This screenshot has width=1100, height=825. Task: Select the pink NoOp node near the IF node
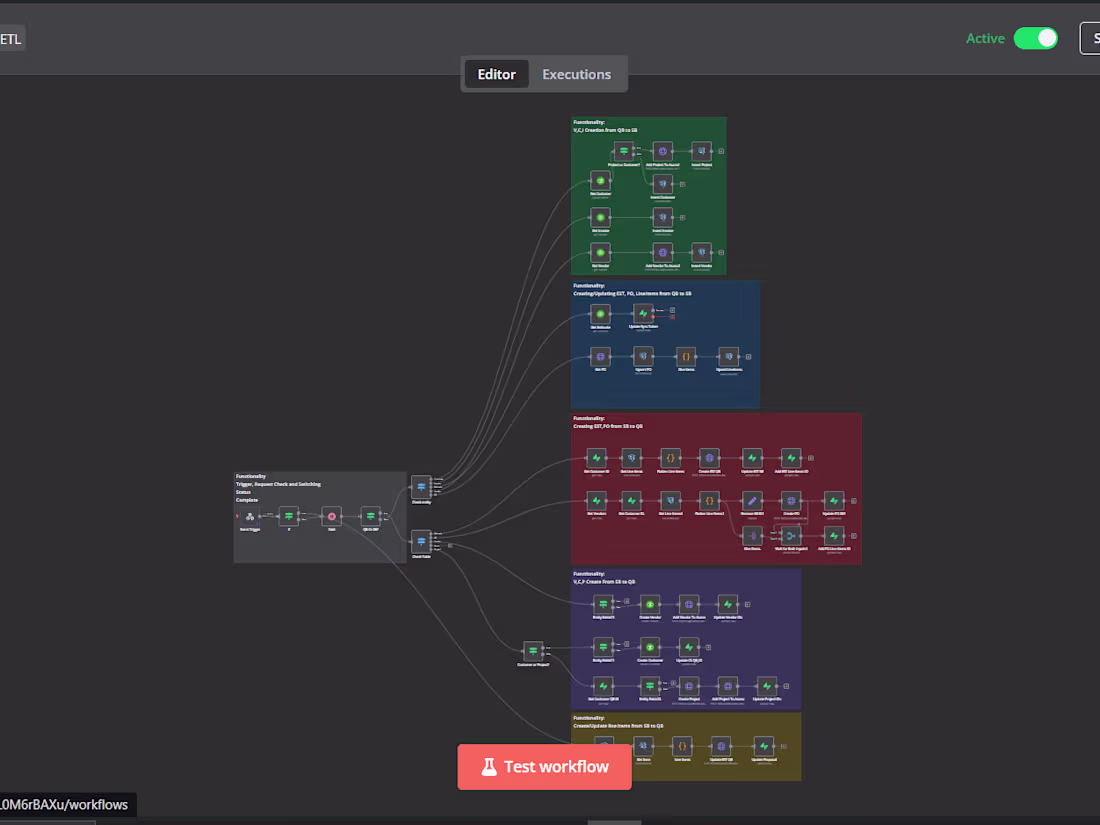pyautogui.click(x=332, y=516)
